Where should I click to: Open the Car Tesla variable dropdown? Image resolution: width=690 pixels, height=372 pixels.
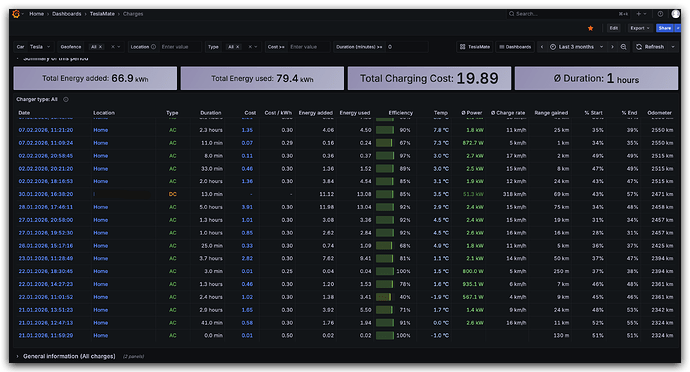40,47
